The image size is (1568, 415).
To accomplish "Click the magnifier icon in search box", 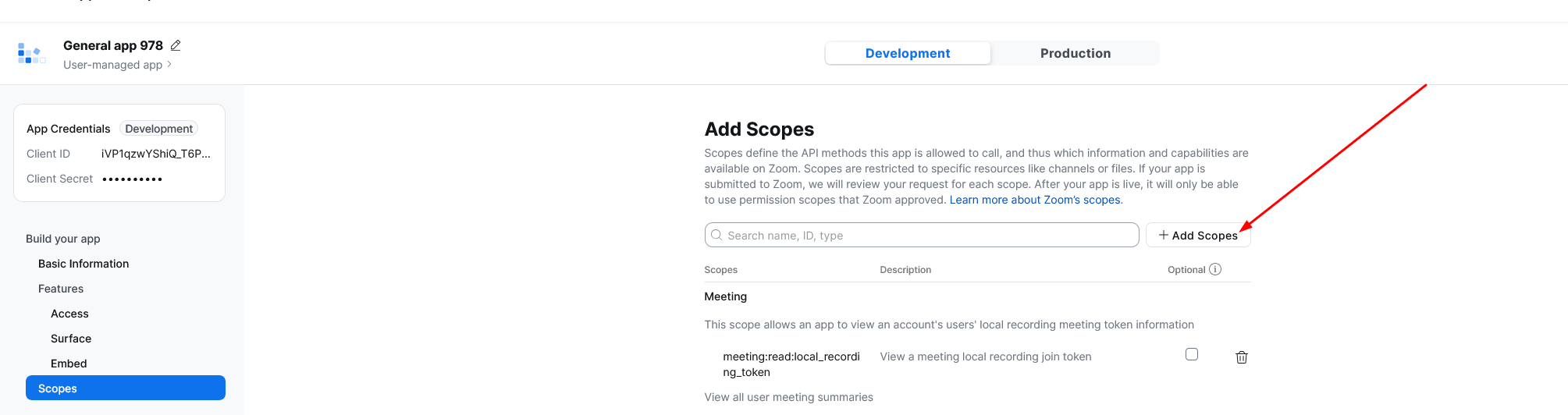I will (x=716, y=235).
